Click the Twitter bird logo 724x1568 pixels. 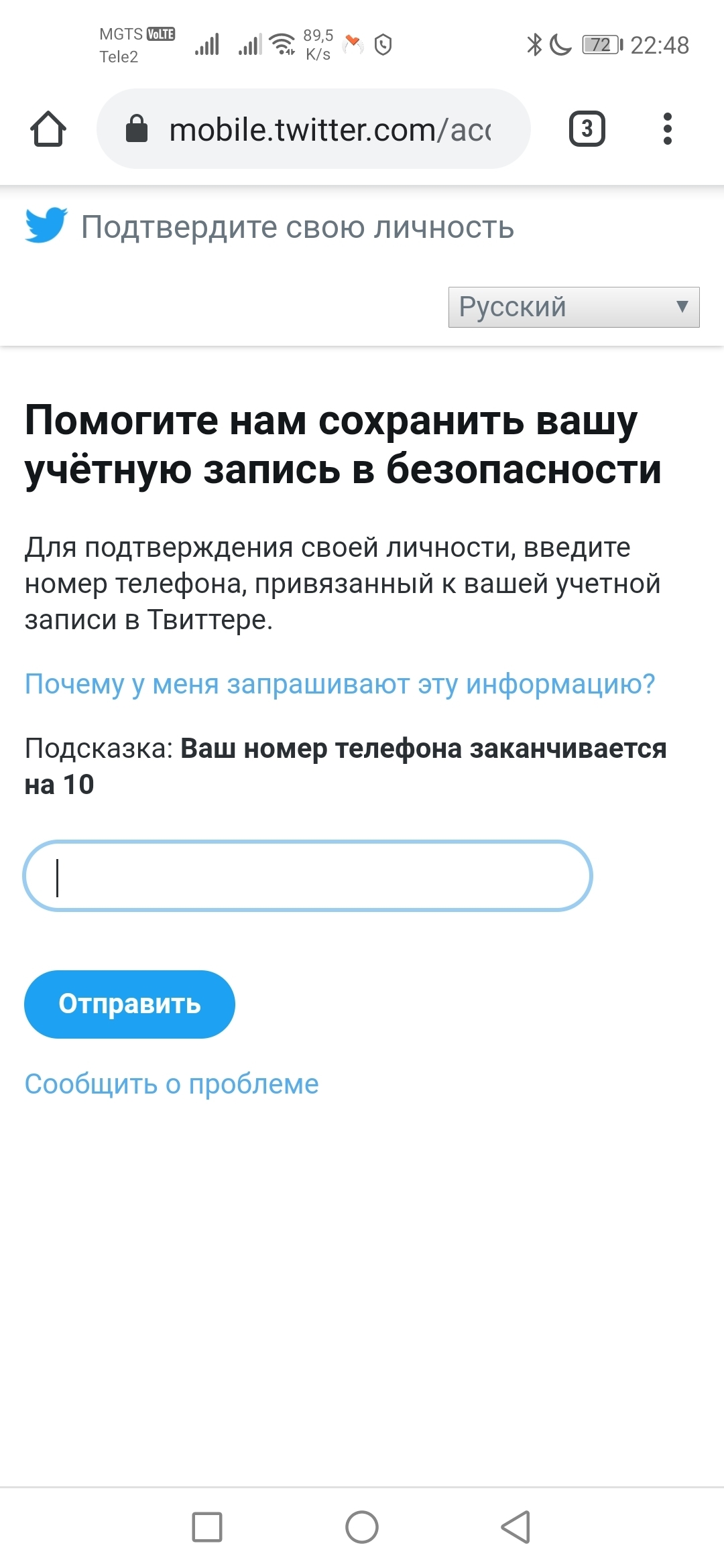(x=46, y=225)
